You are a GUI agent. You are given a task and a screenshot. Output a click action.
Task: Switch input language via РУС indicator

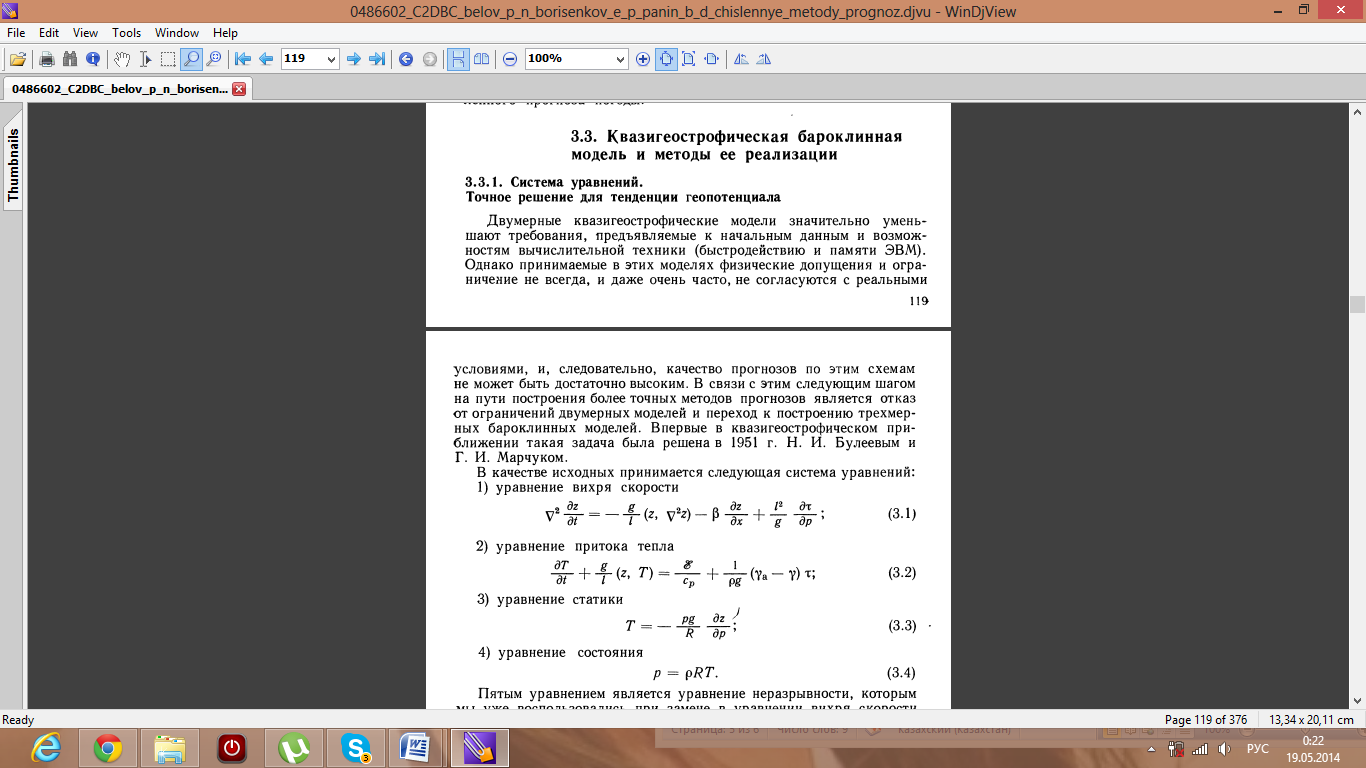1258,748
